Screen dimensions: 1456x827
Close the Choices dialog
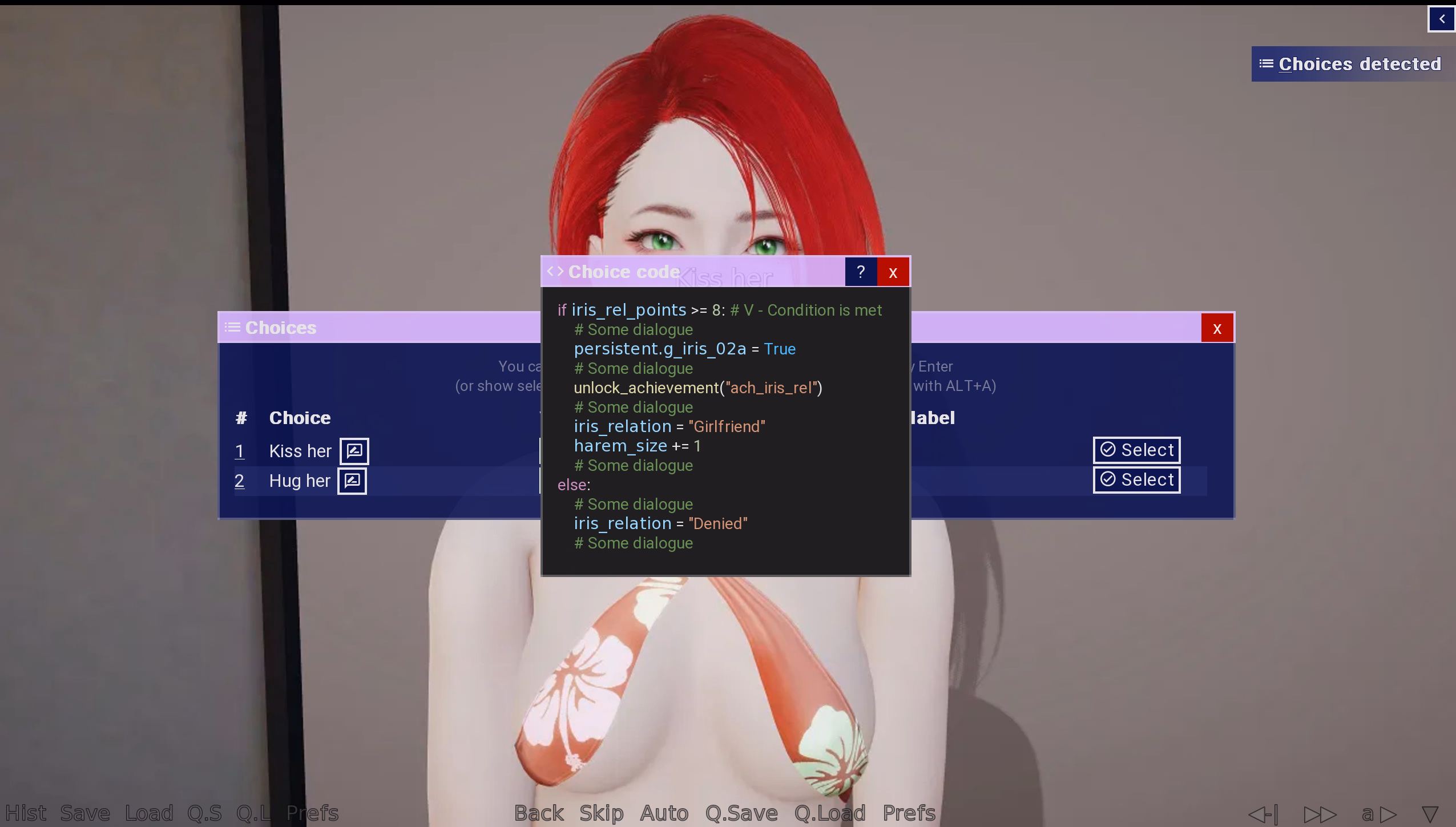click(1217, 328)
